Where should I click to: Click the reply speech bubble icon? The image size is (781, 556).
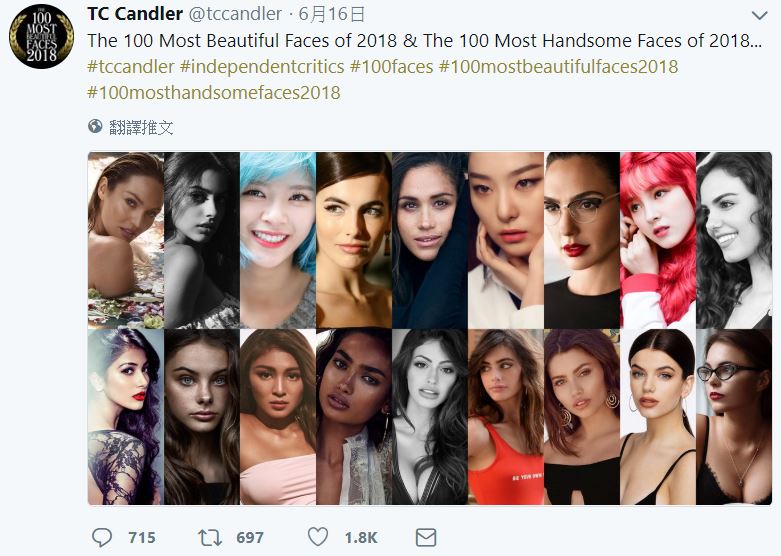[x=102, y=537]
